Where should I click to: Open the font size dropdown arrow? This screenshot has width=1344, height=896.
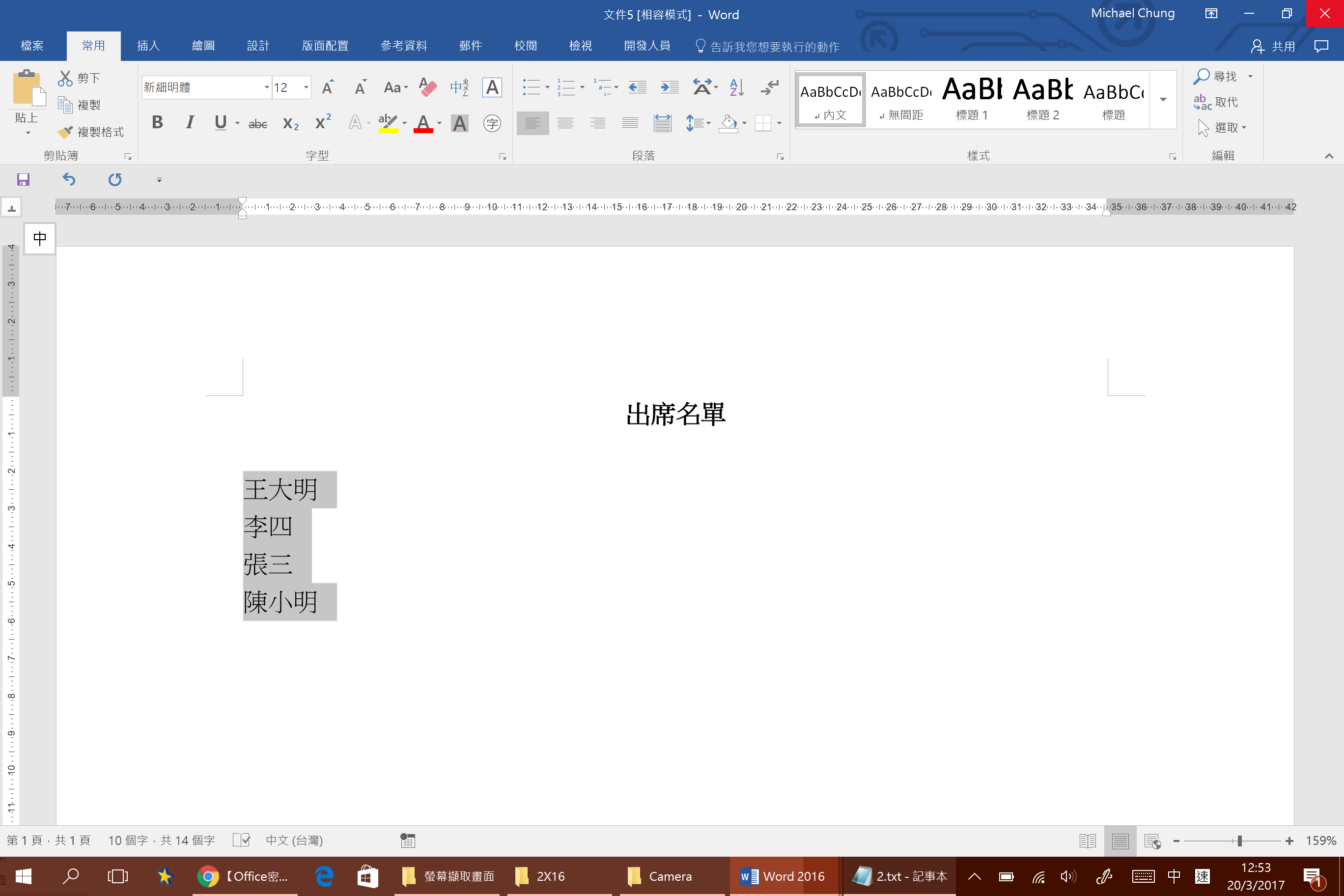pyautogui.click(x=307, y=87)
